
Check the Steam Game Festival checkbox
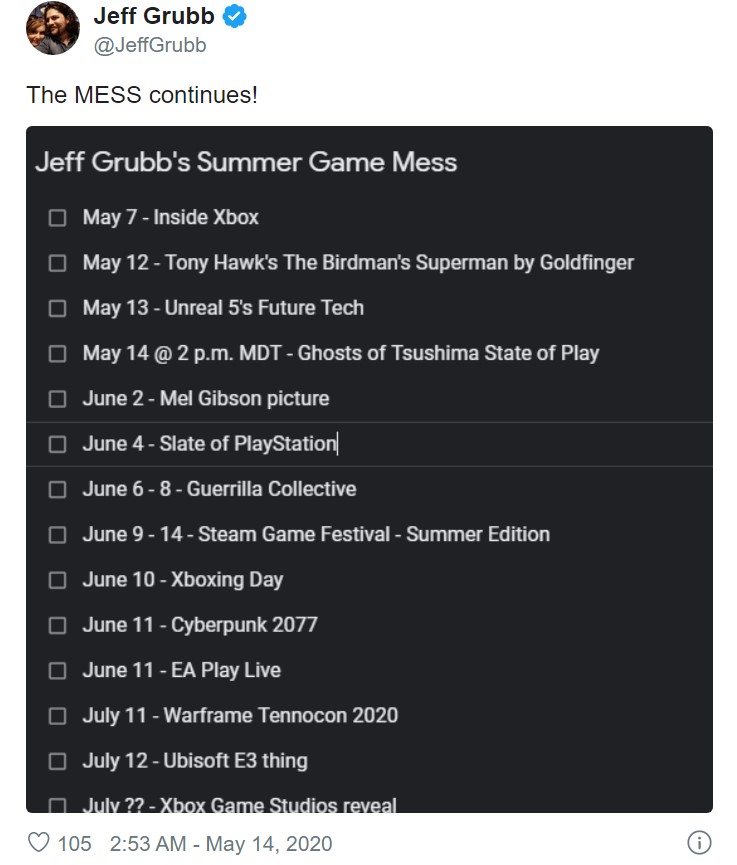point(58,534)
